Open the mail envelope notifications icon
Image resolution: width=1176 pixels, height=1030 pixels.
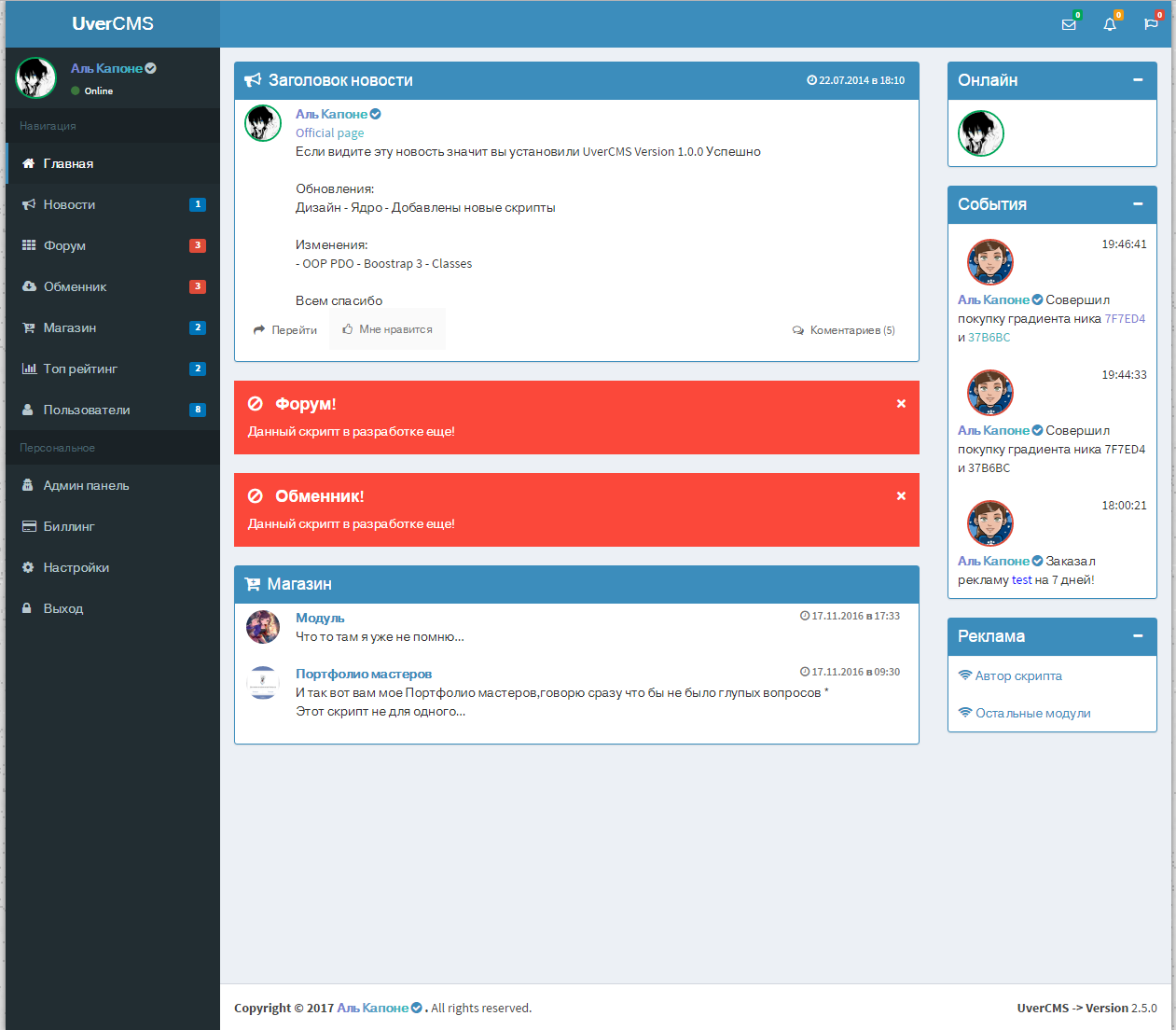tap(1069, 24)
